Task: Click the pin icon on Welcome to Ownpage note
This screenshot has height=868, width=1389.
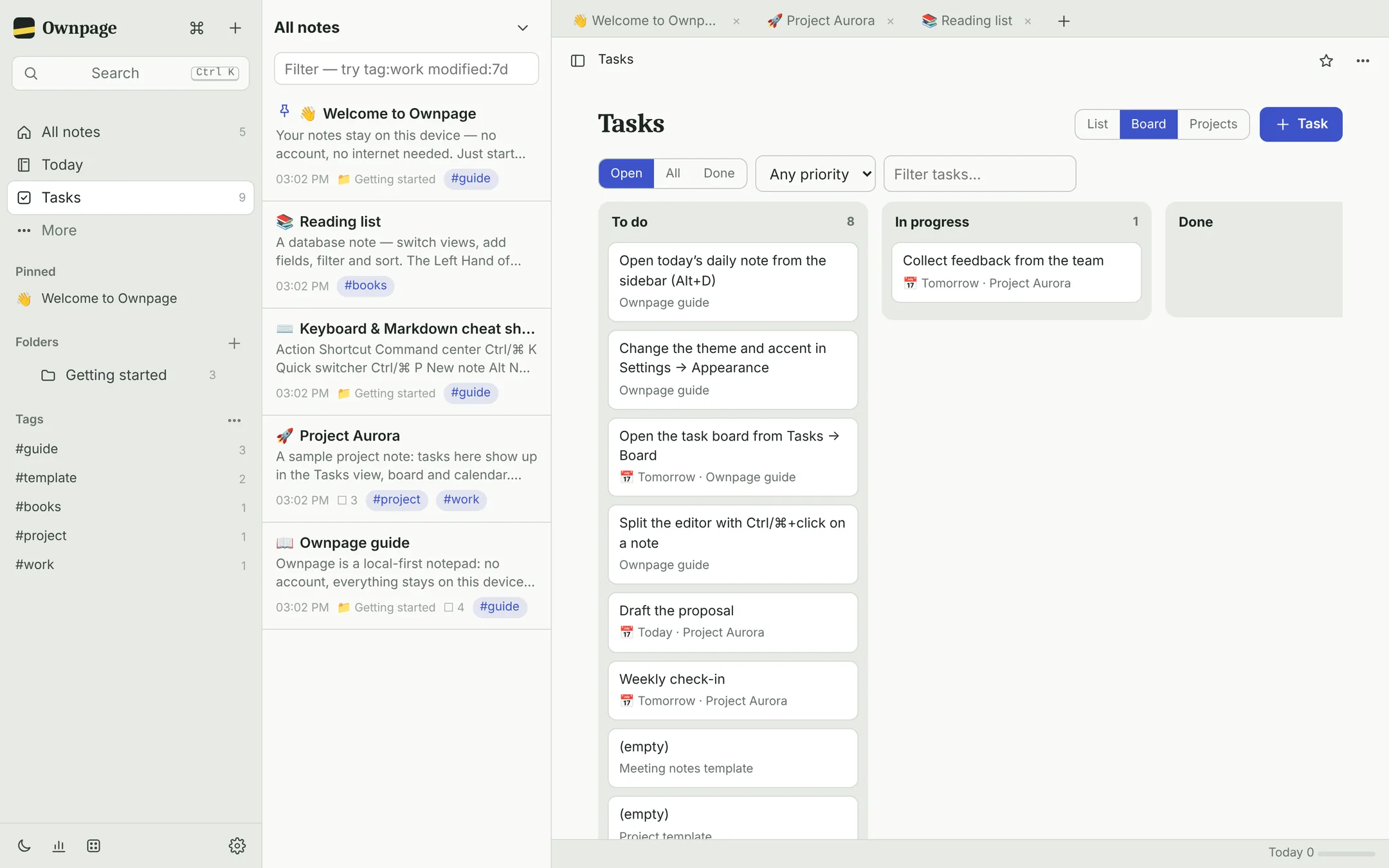Action: (284, 111)
